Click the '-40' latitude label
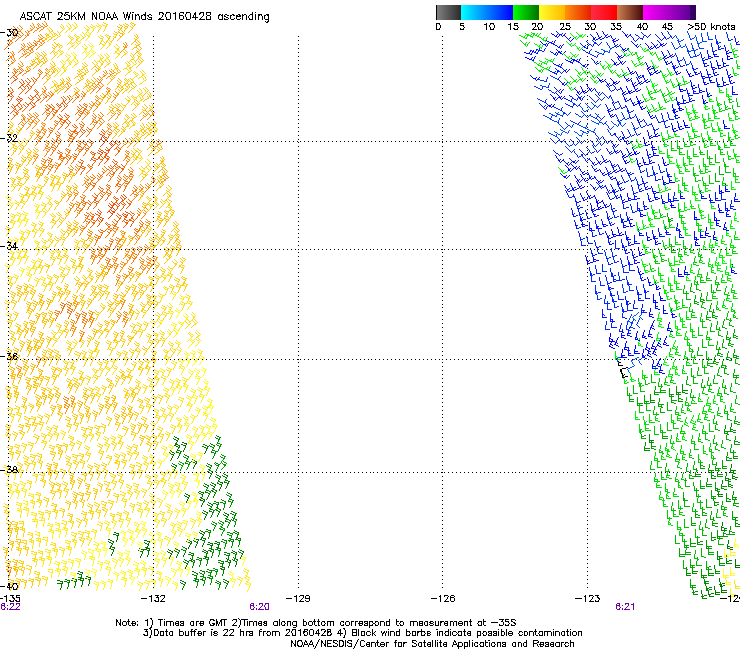The width and height of the screenshot is (740, 650). coord(9,586)
